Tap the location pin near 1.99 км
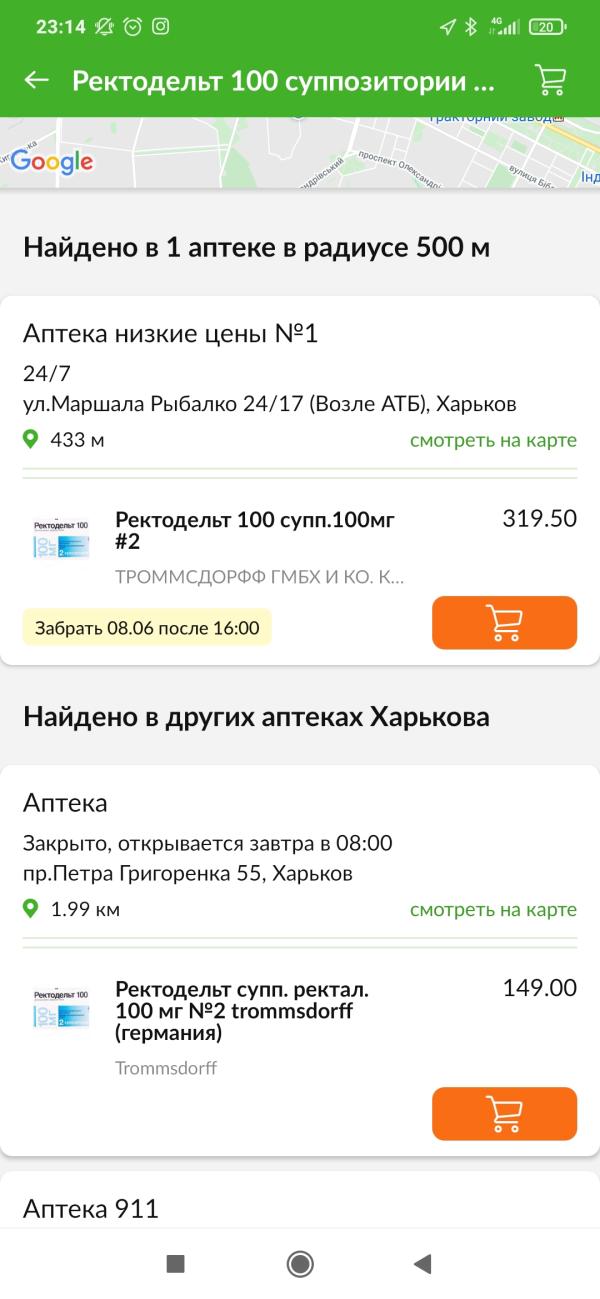The width and height of the screenshot is (600, 1299). click(x=31, y=909)
